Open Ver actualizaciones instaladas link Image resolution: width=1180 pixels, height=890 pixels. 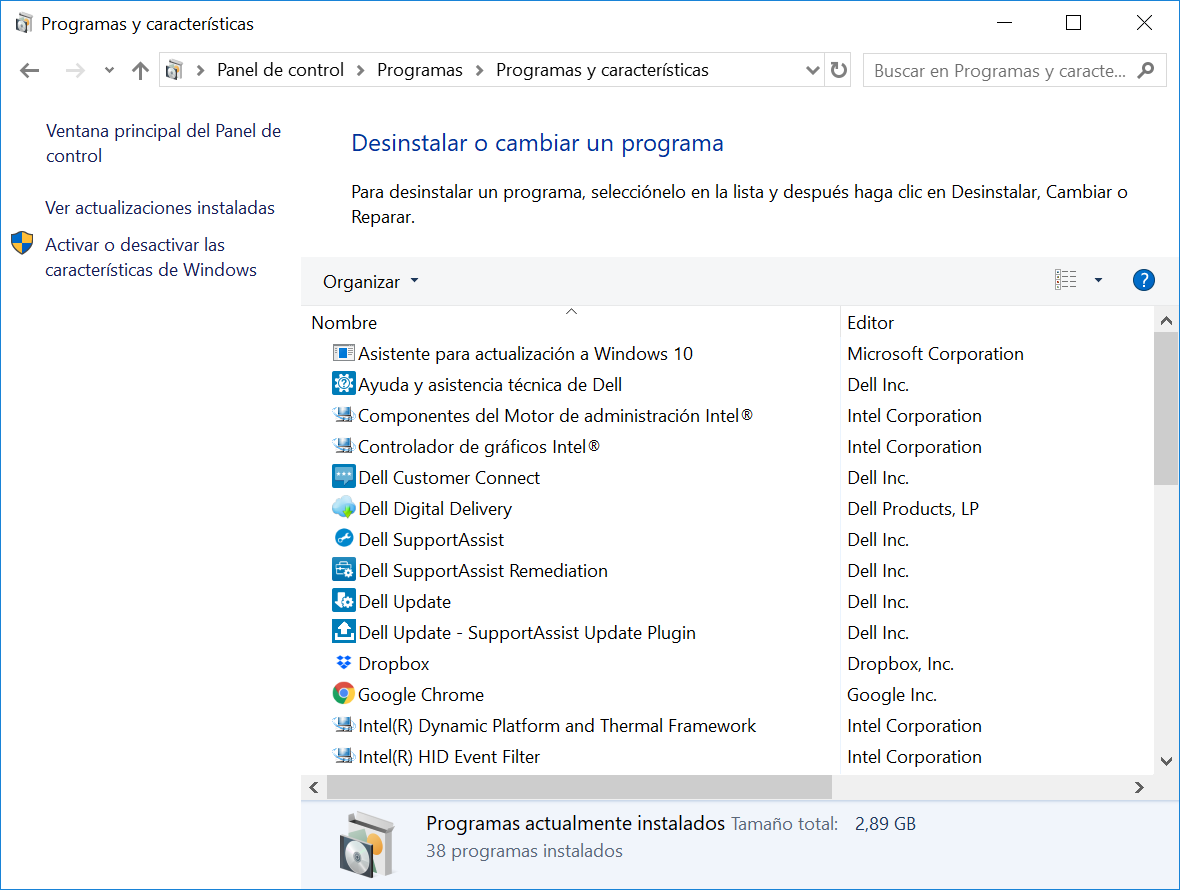click(160, 208)
